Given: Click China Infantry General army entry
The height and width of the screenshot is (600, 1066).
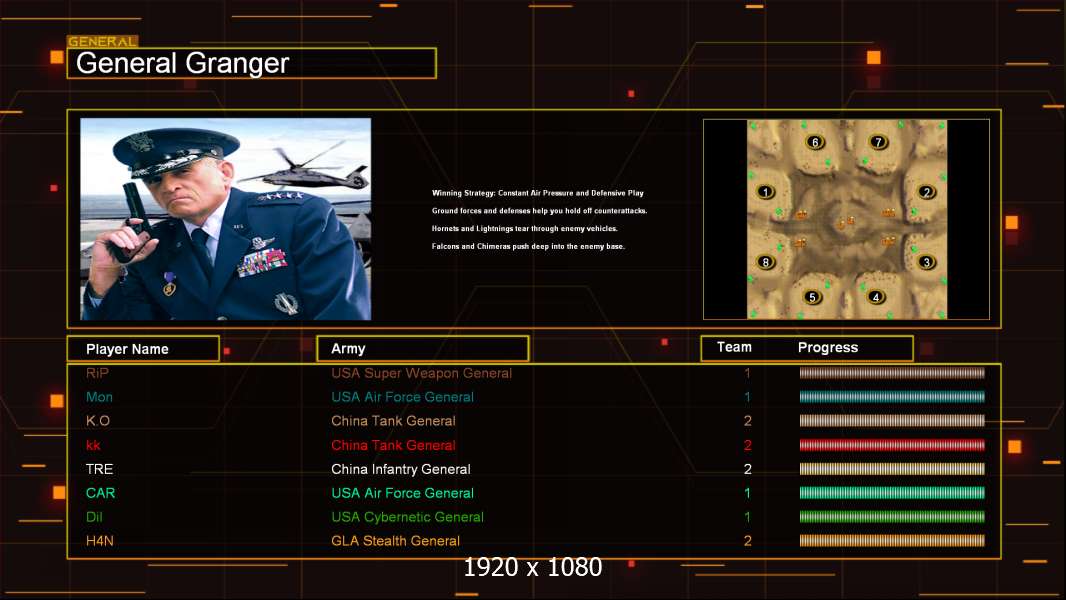Looking at the screenshot, I should (x=400, y=469).
